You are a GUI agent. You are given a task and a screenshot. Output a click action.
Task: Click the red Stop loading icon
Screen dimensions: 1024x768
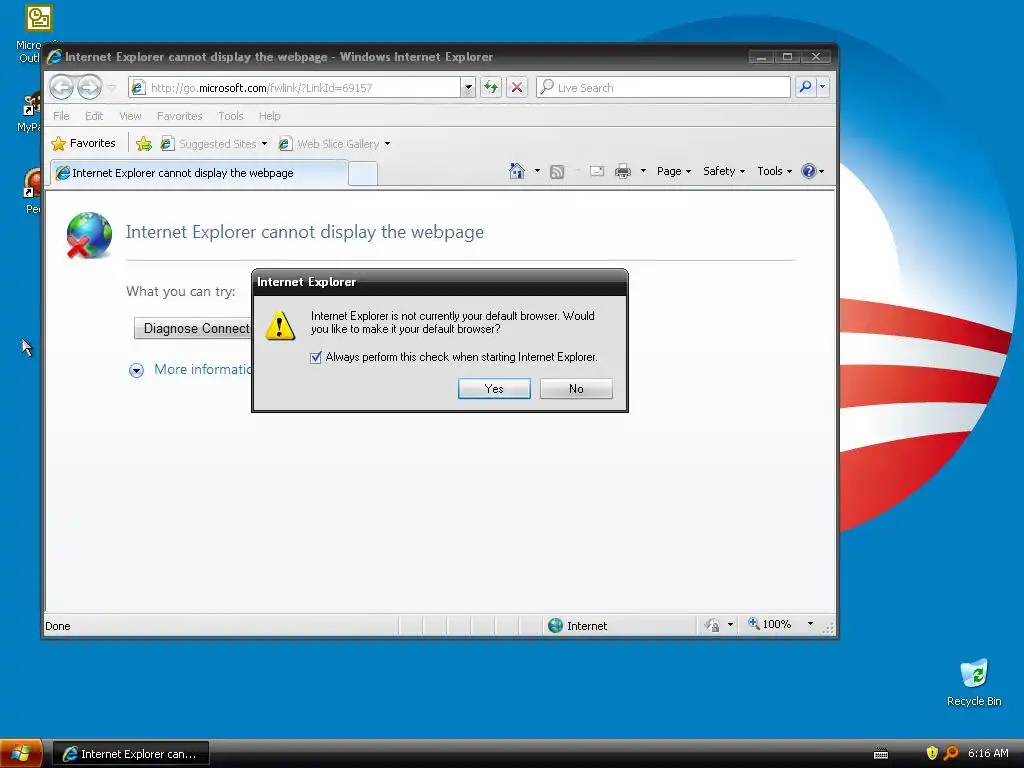517,88
